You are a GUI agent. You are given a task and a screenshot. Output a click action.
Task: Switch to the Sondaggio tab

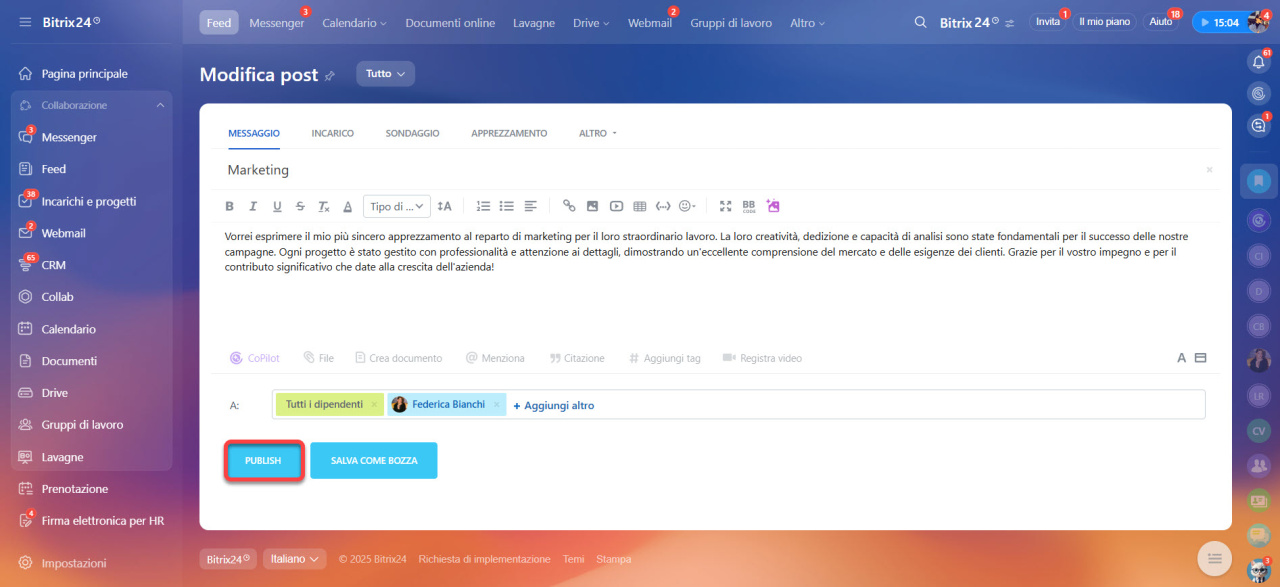click(x=412, y=133)
